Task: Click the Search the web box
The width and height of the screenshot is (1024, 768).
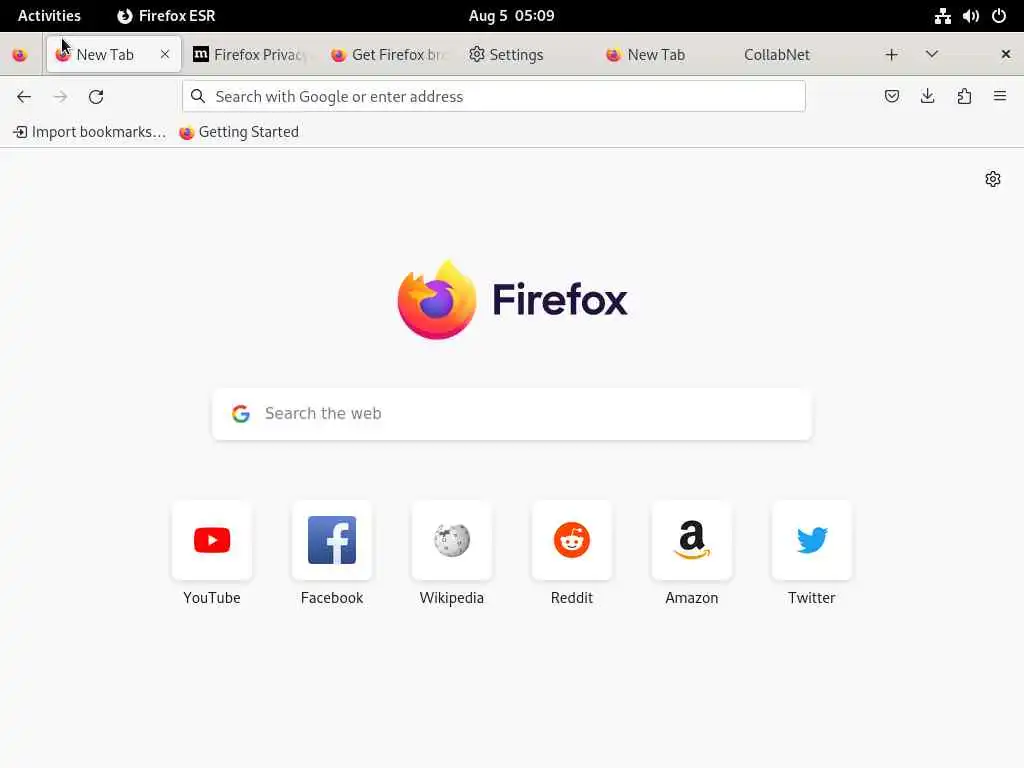Action: (x=512, y=414)
